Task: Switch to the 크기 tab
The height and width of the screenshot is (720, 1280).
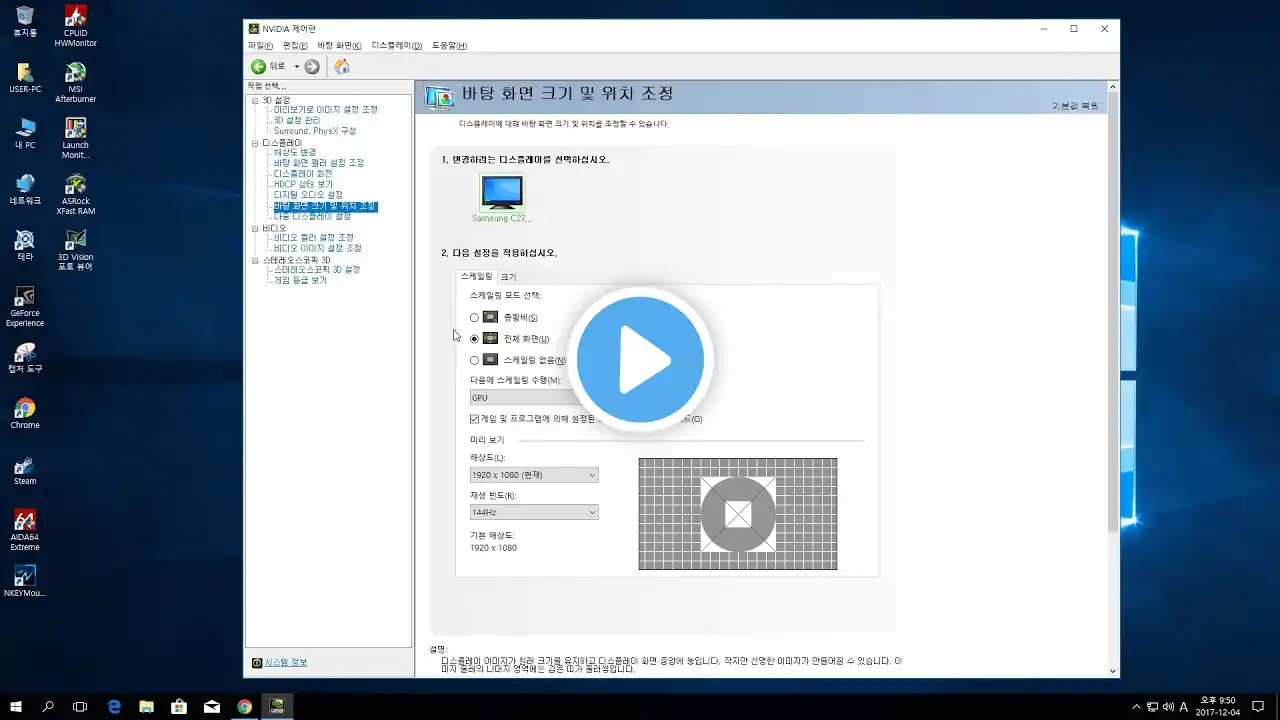Action: pyautogui.click(x=509, y=277)
